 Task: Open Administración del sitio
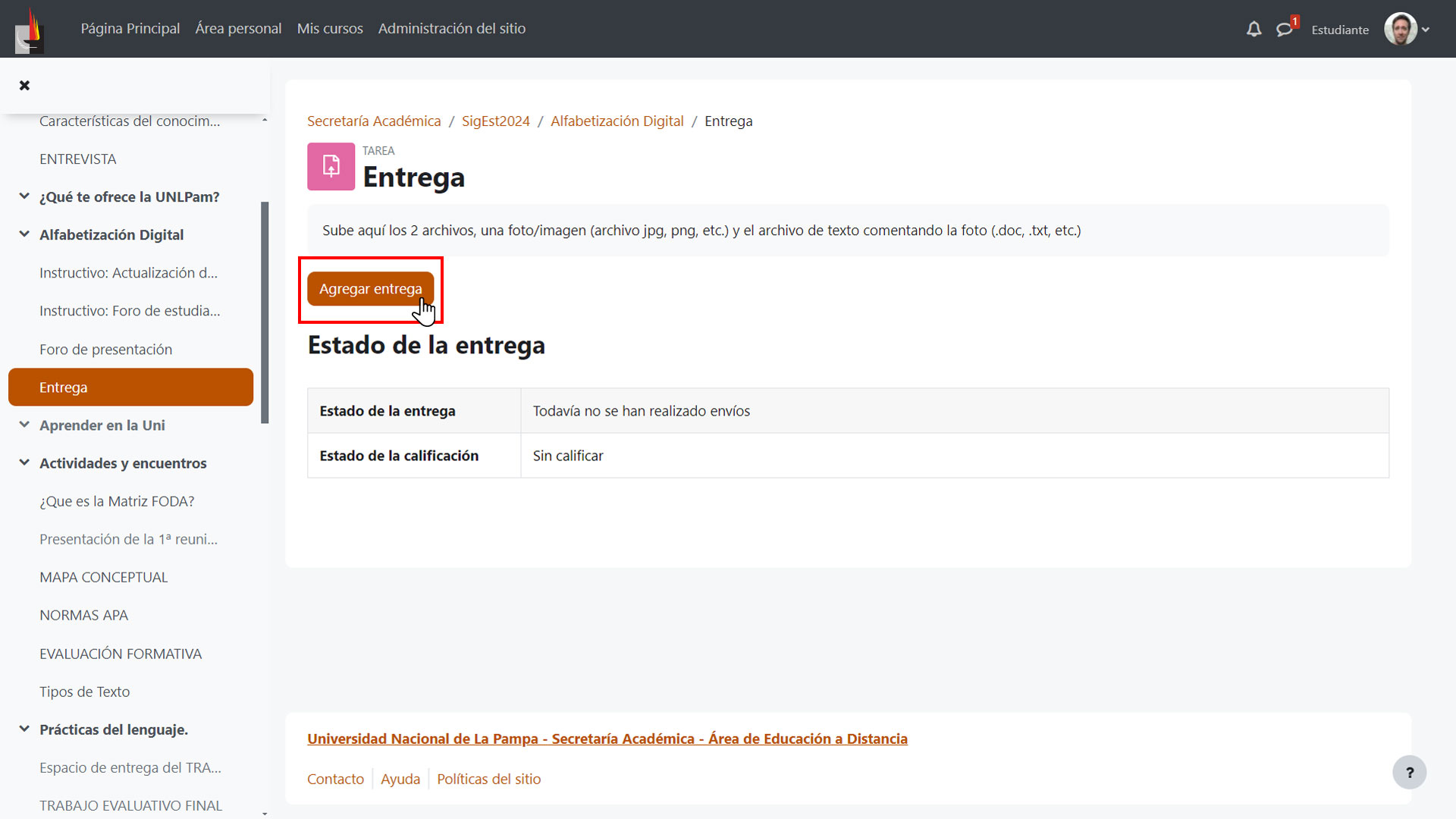coord(452,29)
